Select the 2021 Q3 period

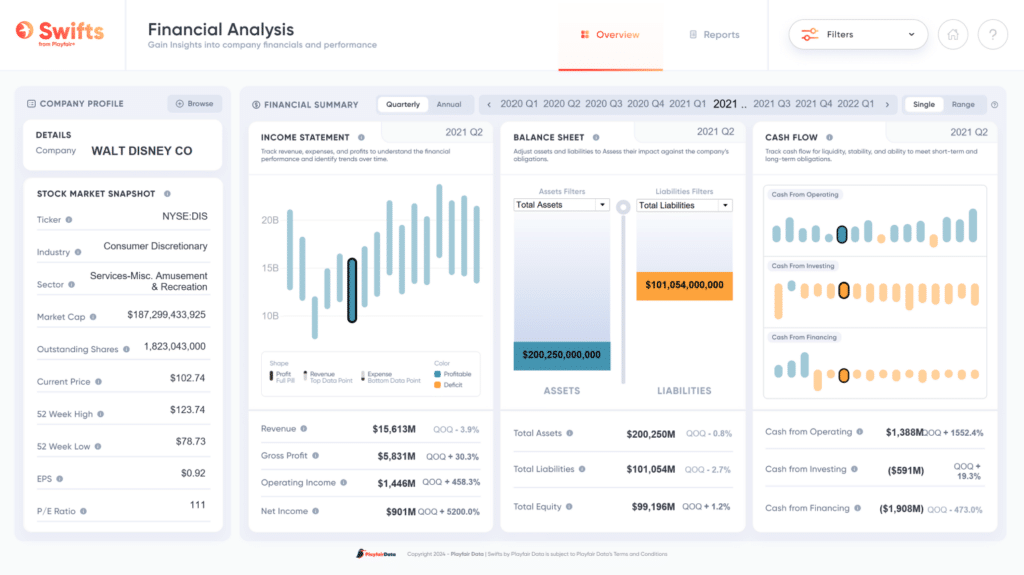click(771, 104)
